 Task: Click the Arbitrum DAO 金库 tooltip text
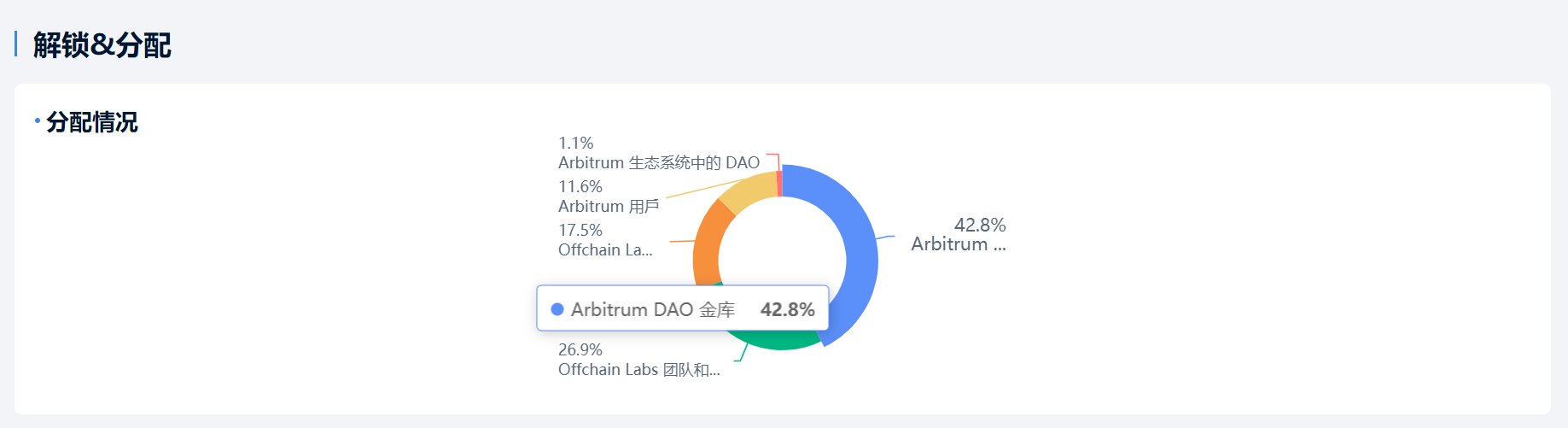click(x=653, y=309)
